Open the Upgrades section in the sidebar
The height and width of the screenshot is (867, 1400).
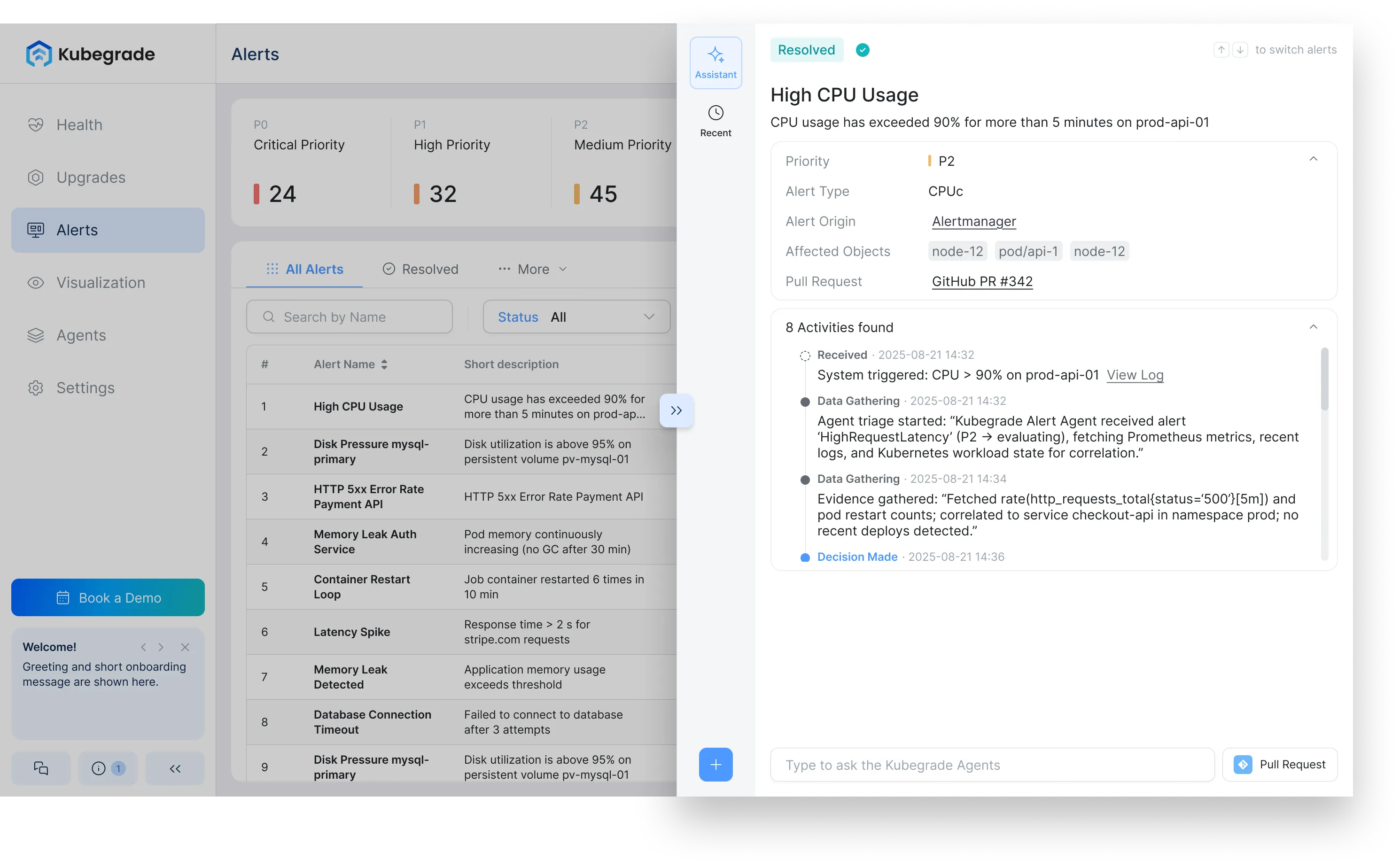pos(108,177)
